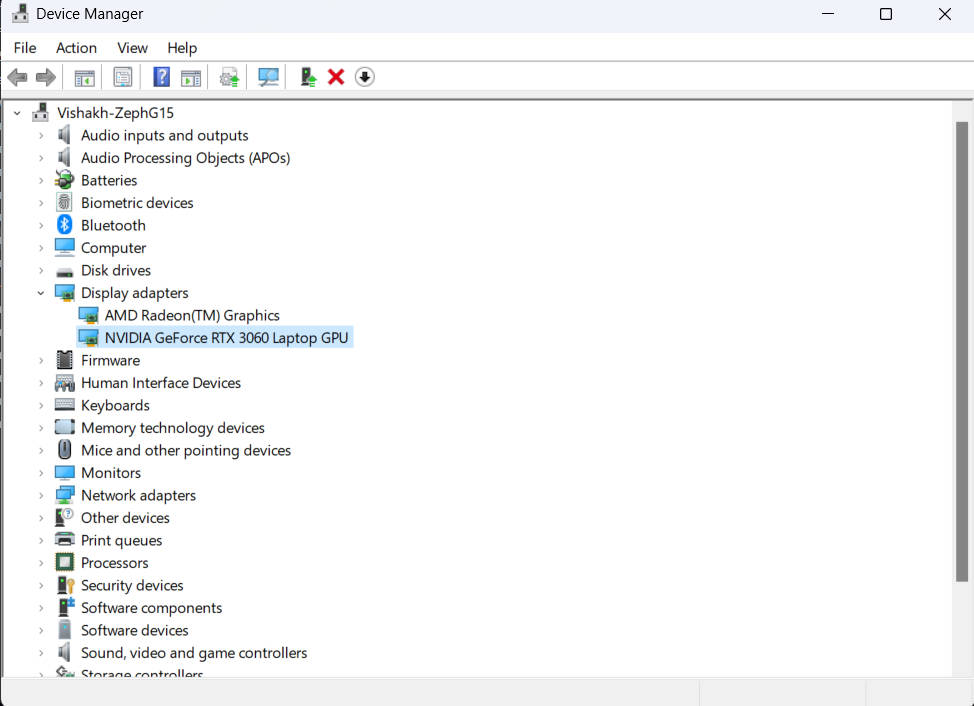Click the blue Help icon
Viewport: 974px width, 706px height.
[161, 77]
